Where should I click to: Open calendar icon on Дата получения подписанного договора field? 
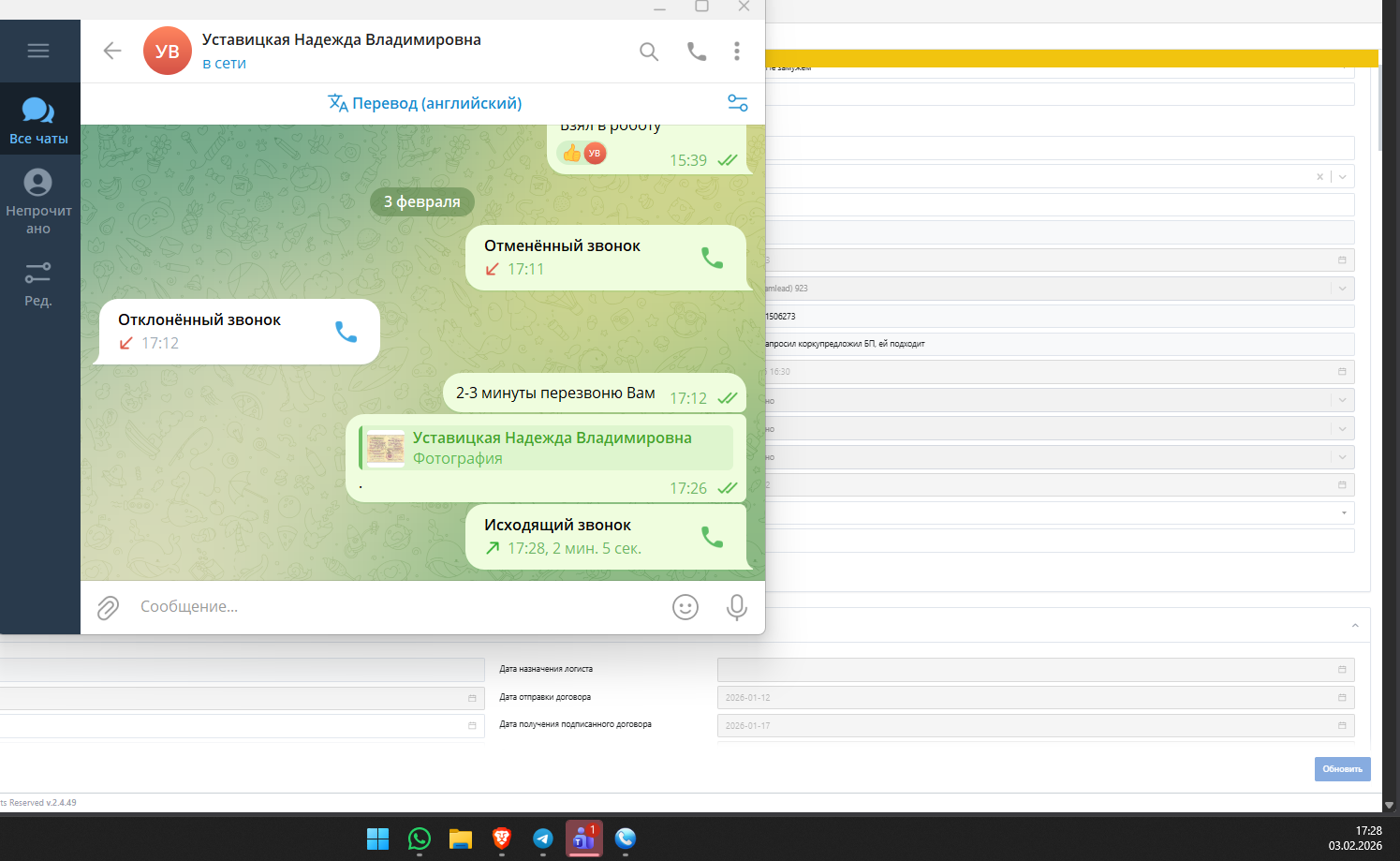(x=1342, y=726)
